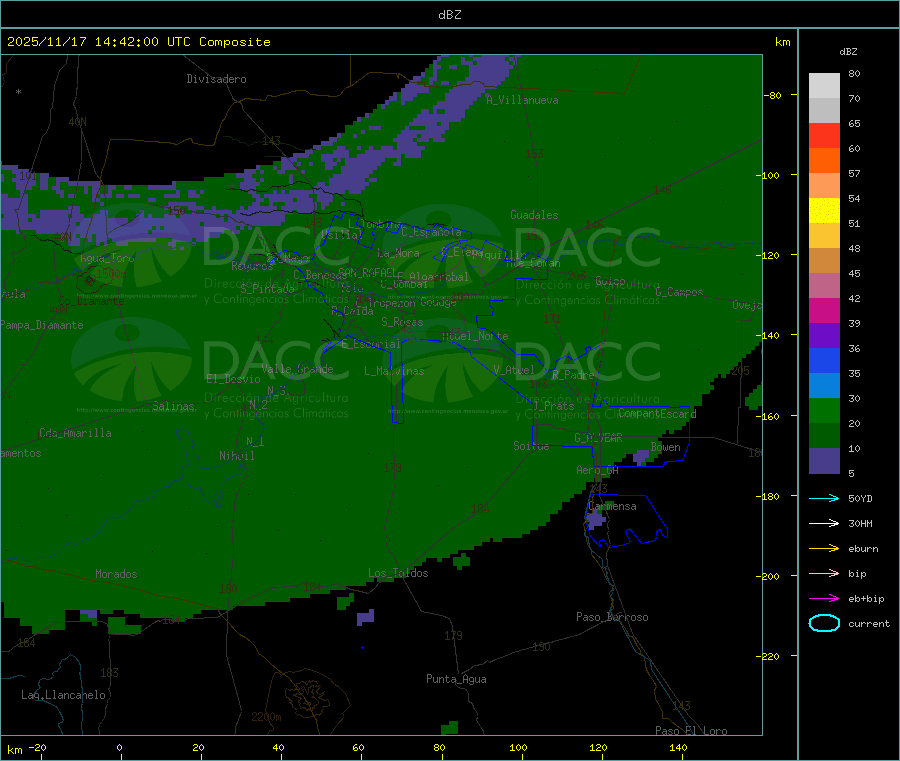900x761 pixels.
Task: Click the 'E_Escorial' map label
Action: point(371,344)
